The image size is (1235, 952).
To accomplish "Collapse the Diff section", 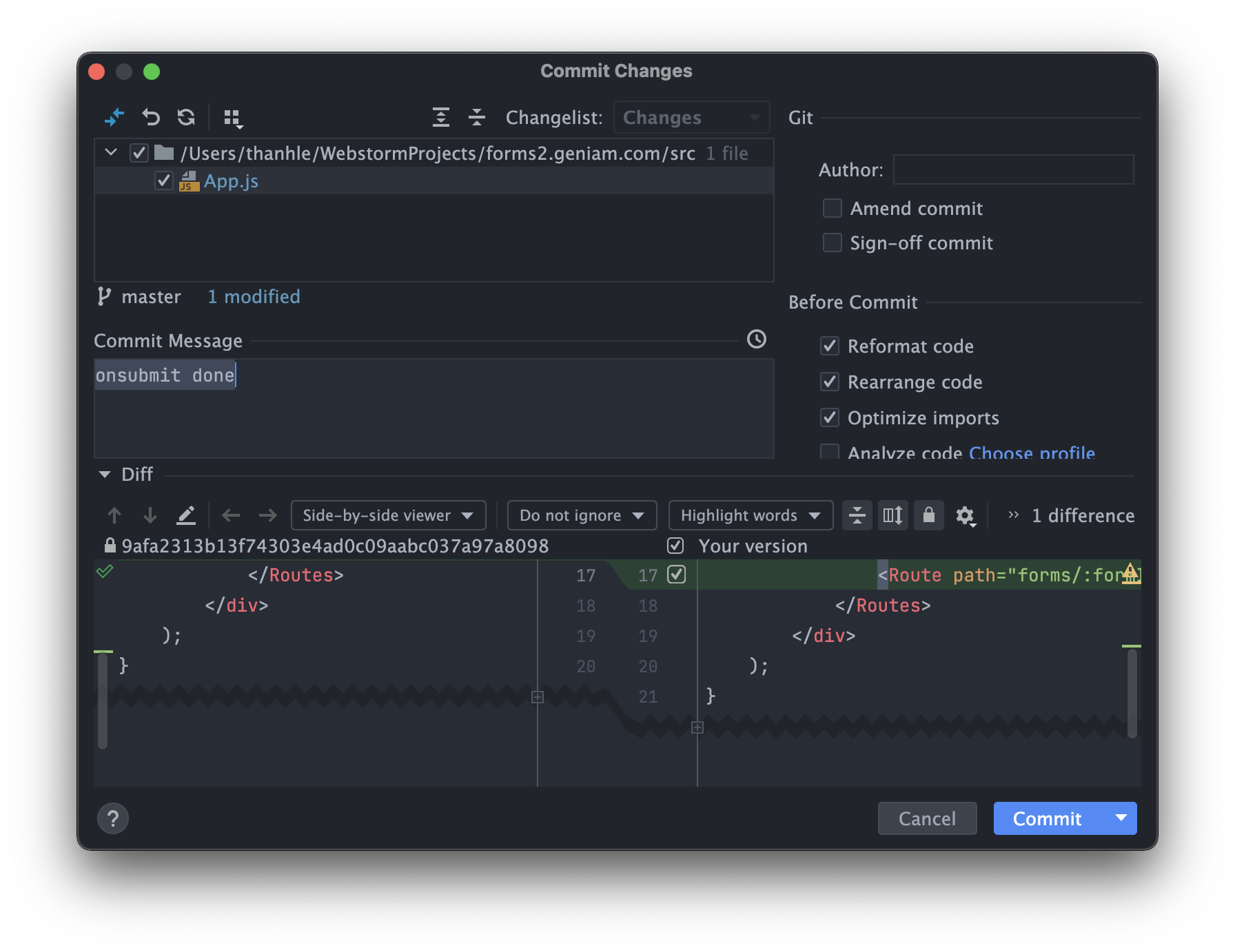I will tap(105, 475).
